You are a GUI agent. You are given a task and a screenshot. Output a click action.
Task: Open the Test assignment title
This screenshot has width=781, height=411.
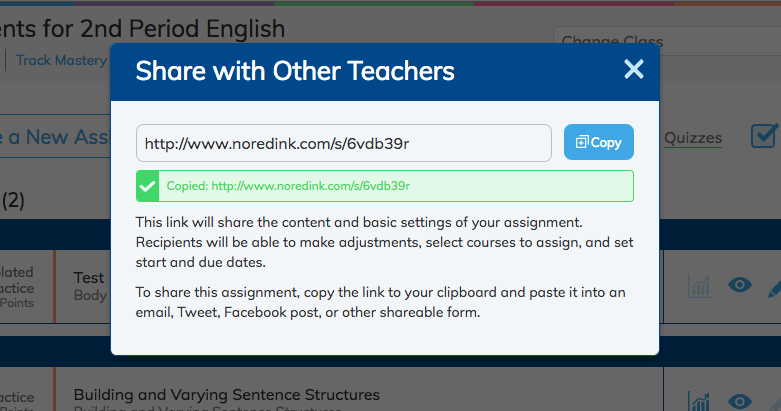[x=89, y=277]
